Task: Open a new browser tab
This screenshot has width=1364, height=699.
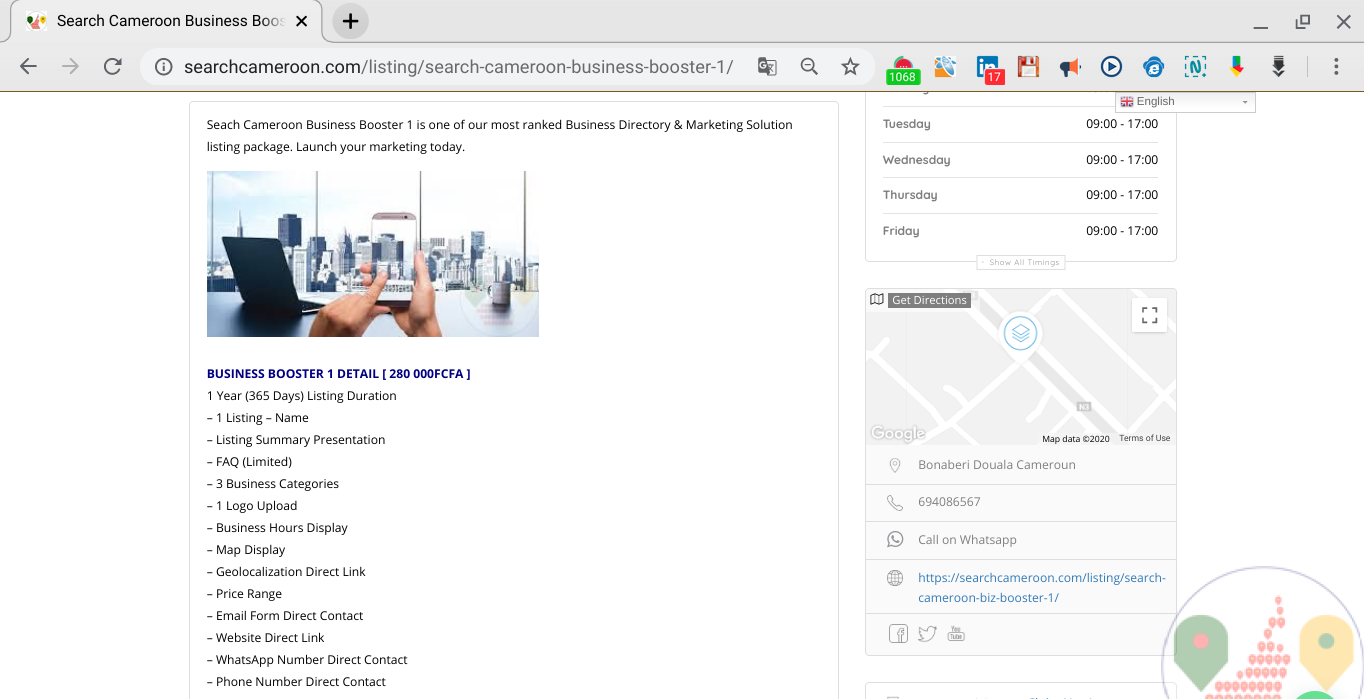Action: [x=350, y=21]
